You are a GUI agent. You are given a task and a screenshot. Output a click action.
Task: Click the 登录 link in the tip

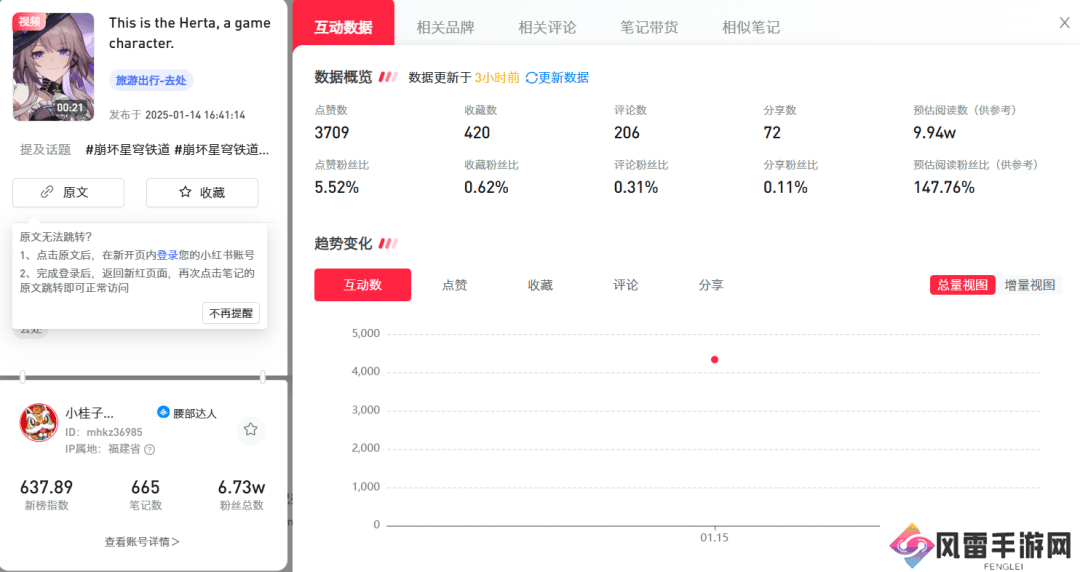[x=167, y=255]
